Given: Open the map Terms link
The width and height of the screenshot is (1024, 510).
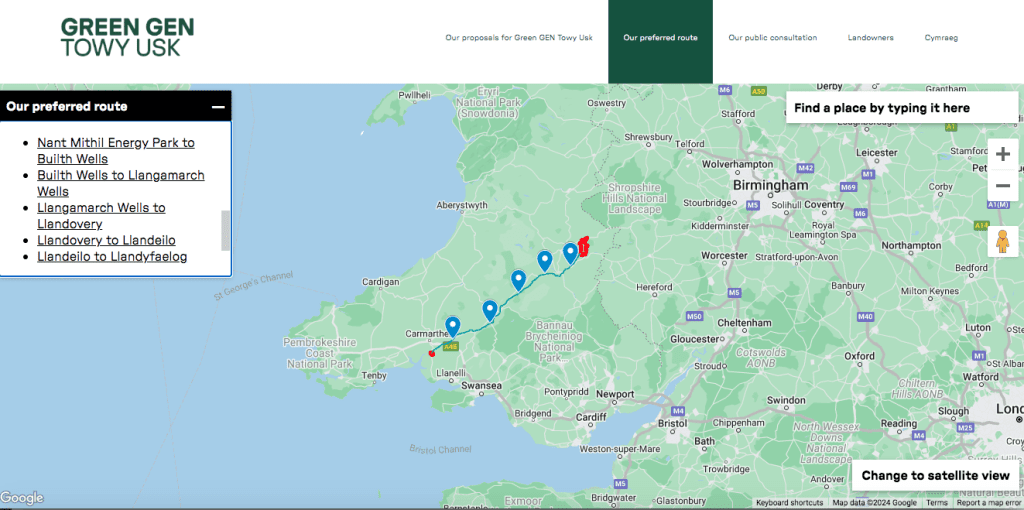Looking at the screenshot, I should click(936, 503).
